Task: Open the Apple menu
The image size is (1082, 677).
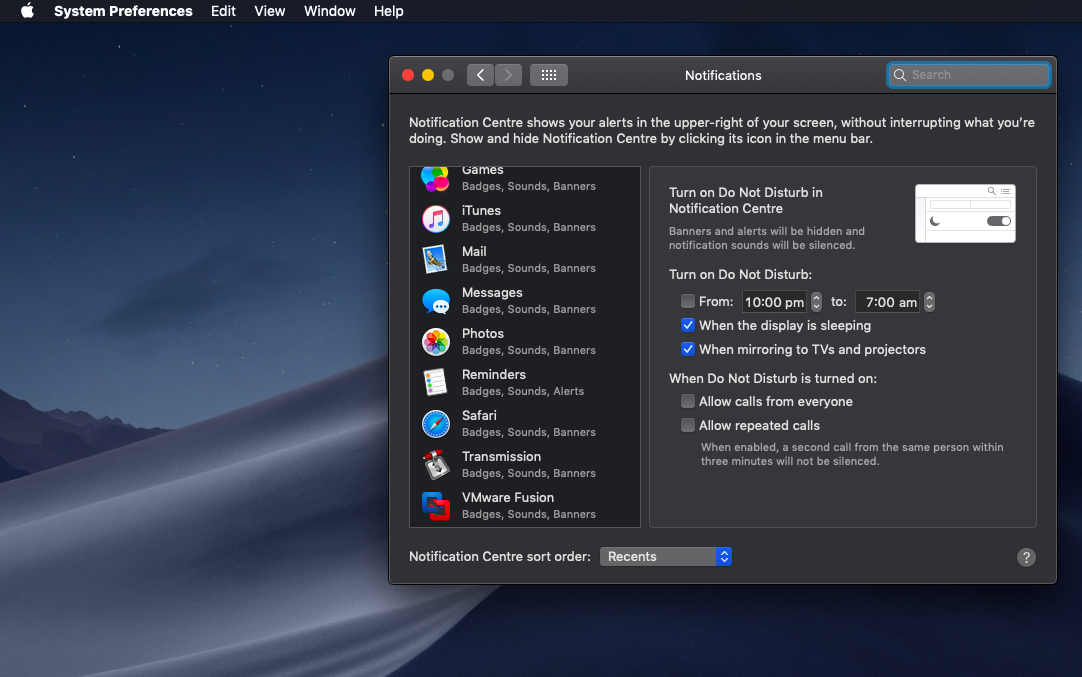Action: (x=27, y=11)
